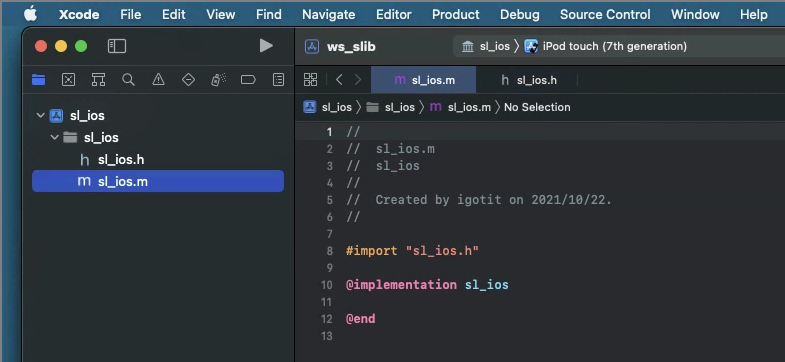Open the sl_ios.m file breadcrumb

pos(460,107)
